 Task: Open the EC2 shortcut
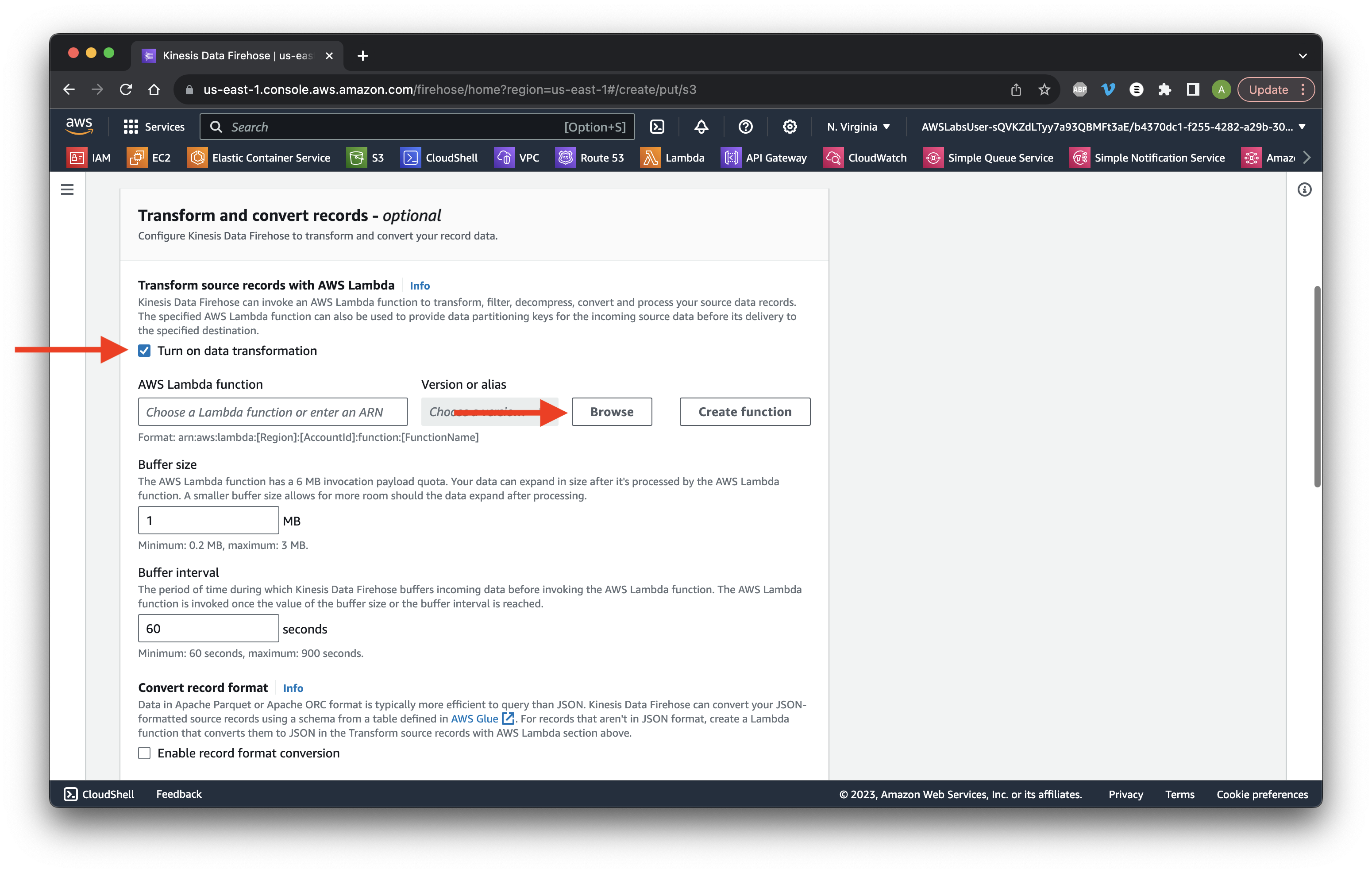tap(149, 158)
